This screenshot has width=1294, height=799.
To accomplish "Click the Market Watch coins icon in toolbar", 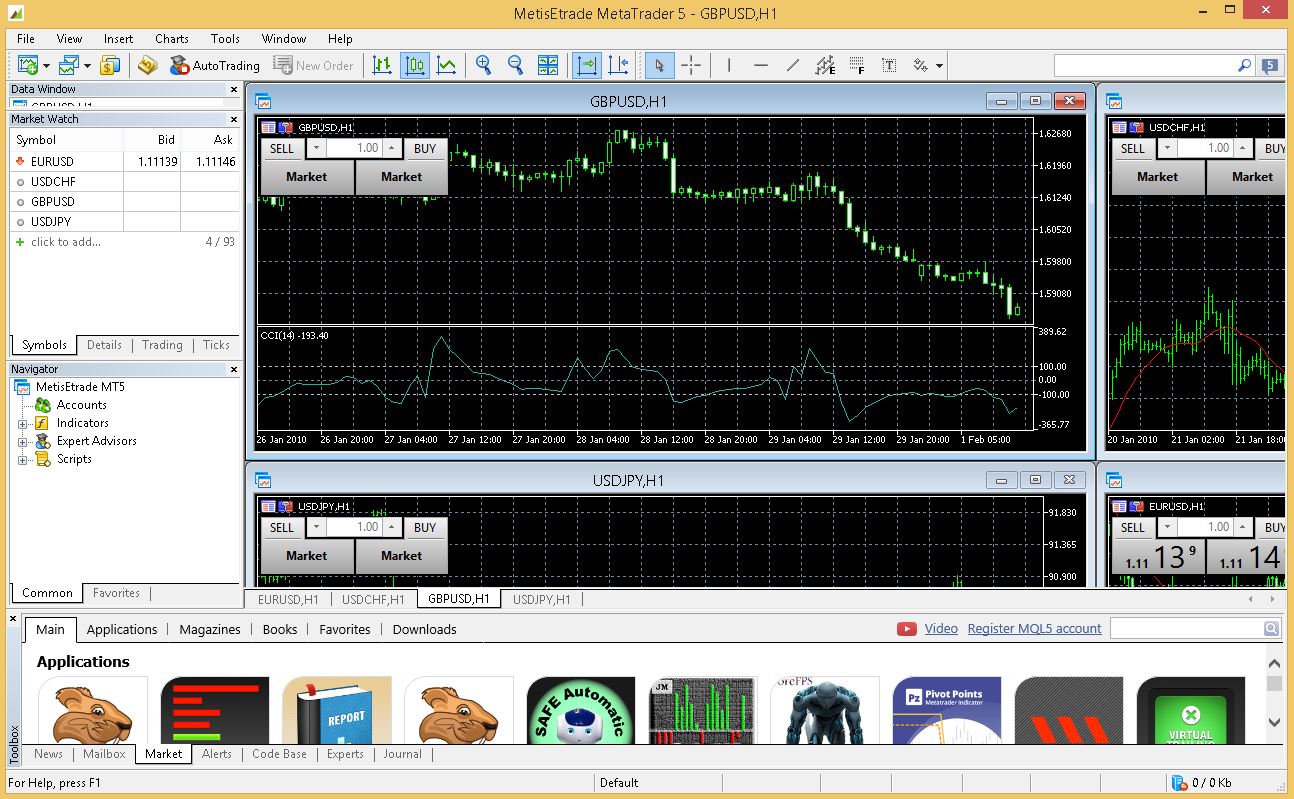I will tap(110, 65).
